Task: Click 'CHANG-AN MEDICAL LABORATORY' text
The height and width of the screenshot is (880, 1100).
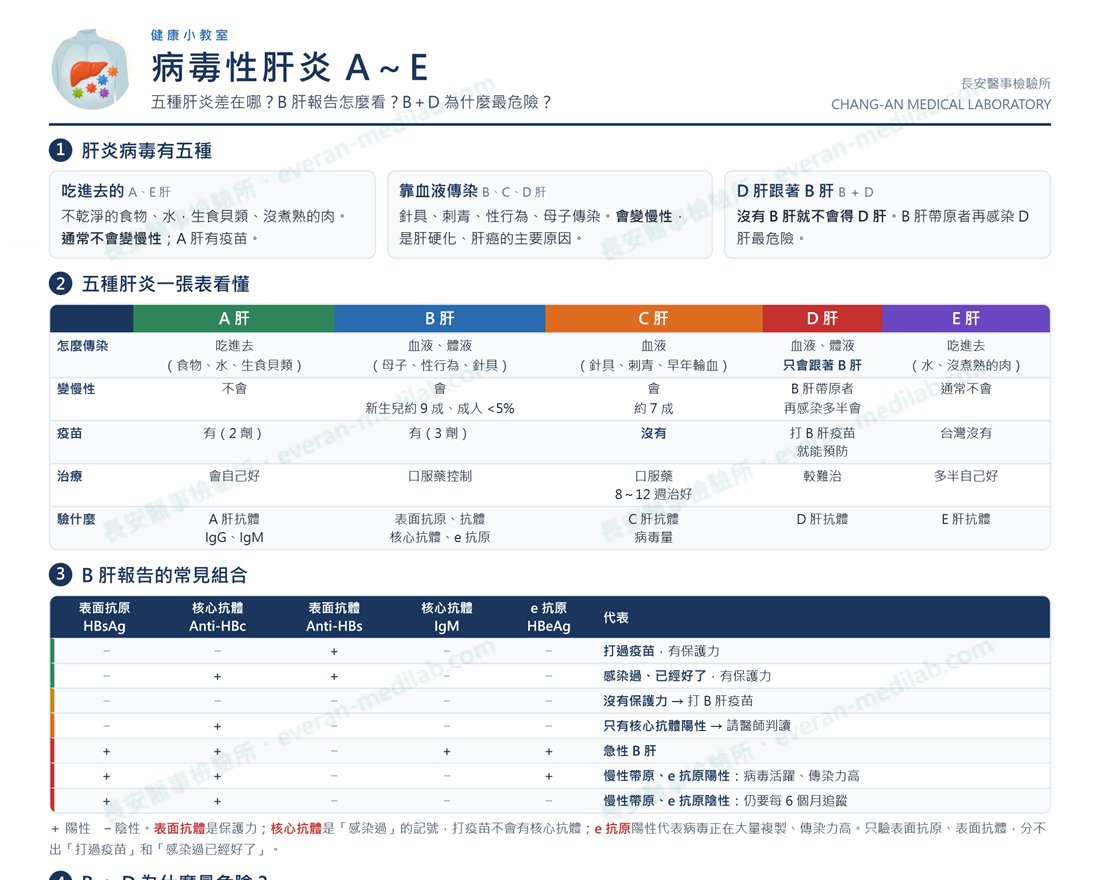Action: click(941, 105)
